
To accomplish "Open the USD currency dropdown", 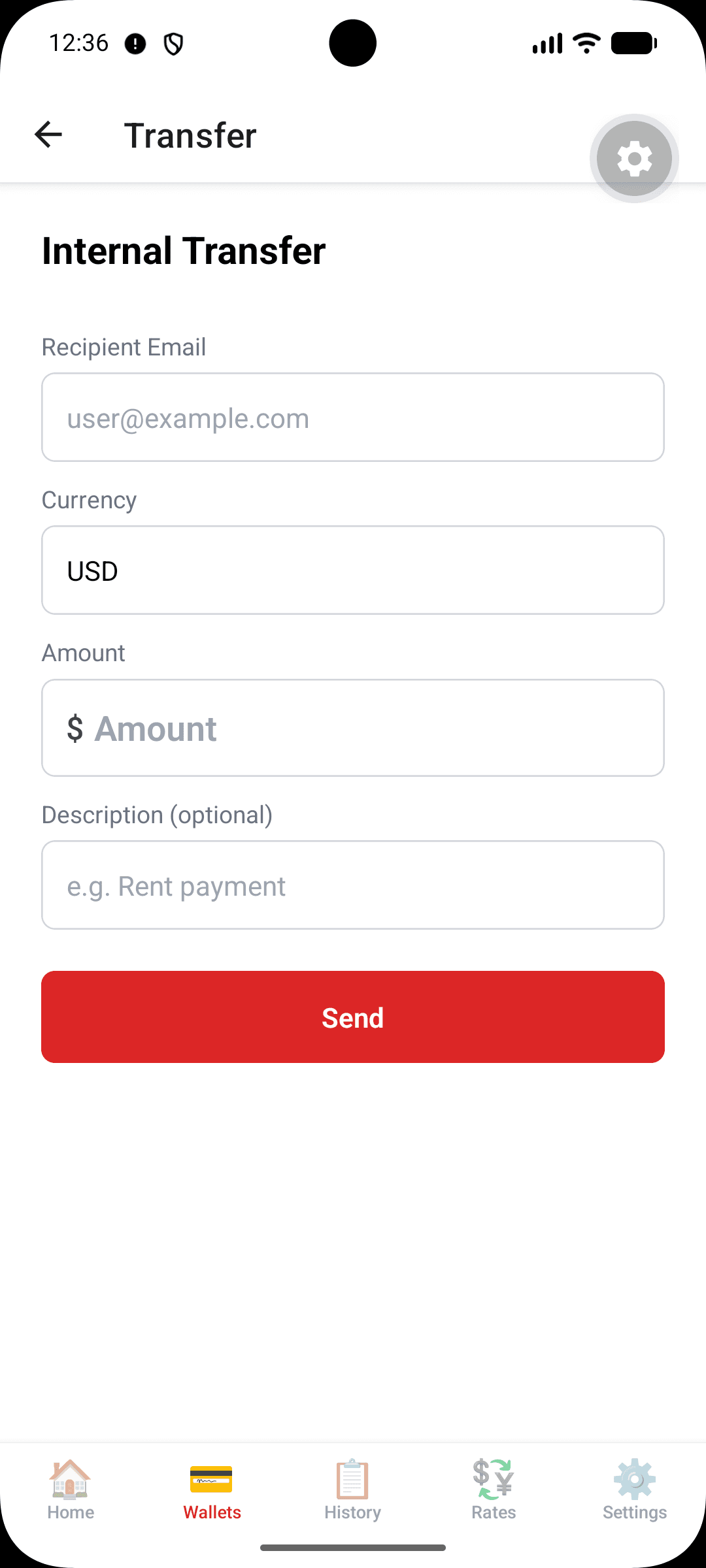I will [353, 570].
